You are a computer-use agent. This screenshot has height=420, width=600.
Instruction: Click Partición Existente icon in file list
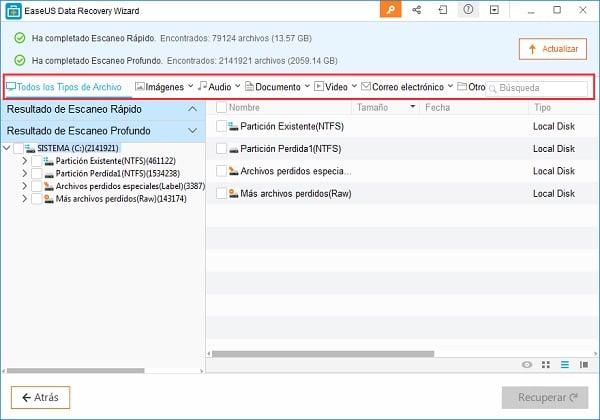pyautogui.click(x=233, y=126)
